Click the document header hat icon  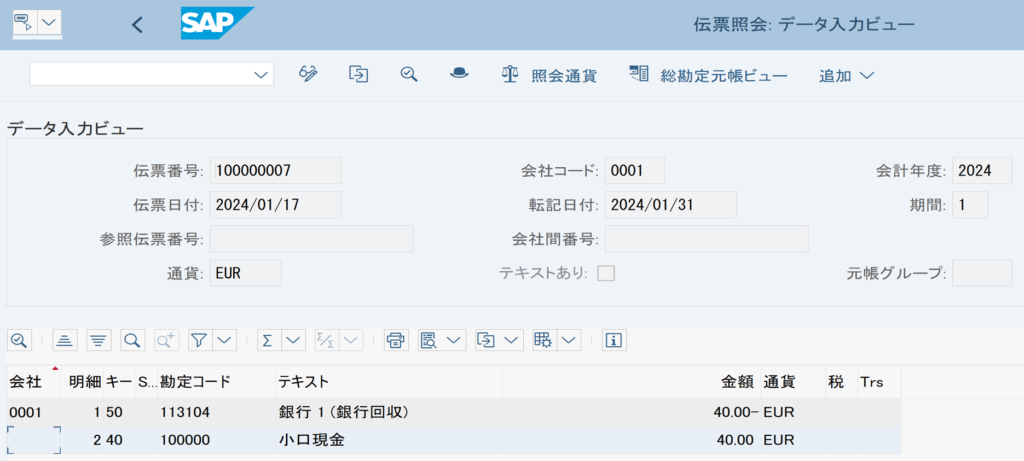(460, 74)
